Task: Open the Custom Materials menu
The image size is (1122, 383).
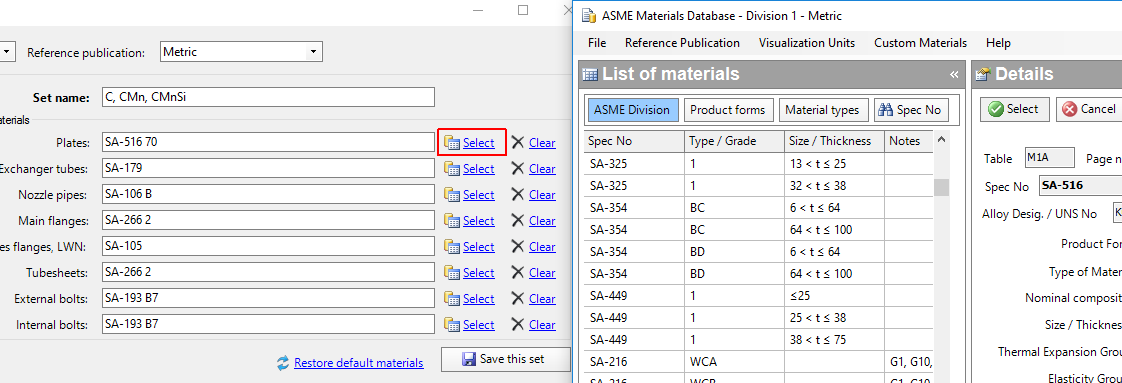Action: pyautogui.click(x=920, y=43)
